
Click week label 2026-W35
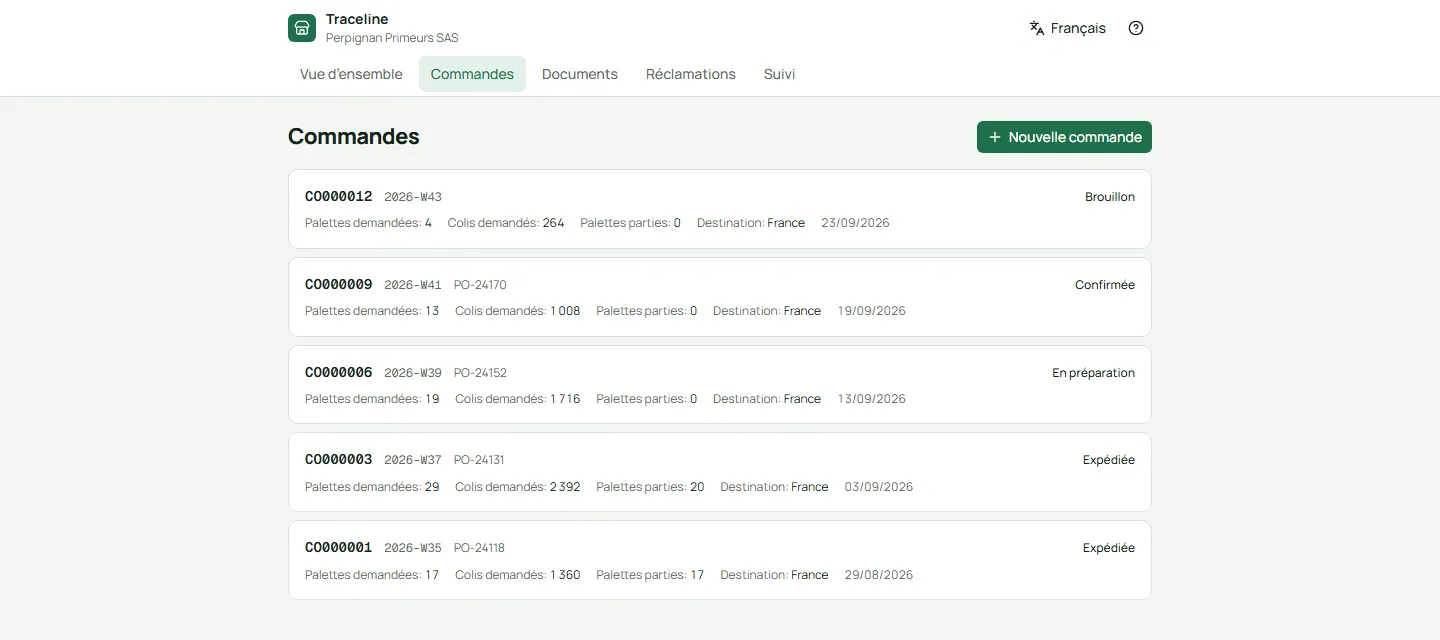(x=413, y=548)
